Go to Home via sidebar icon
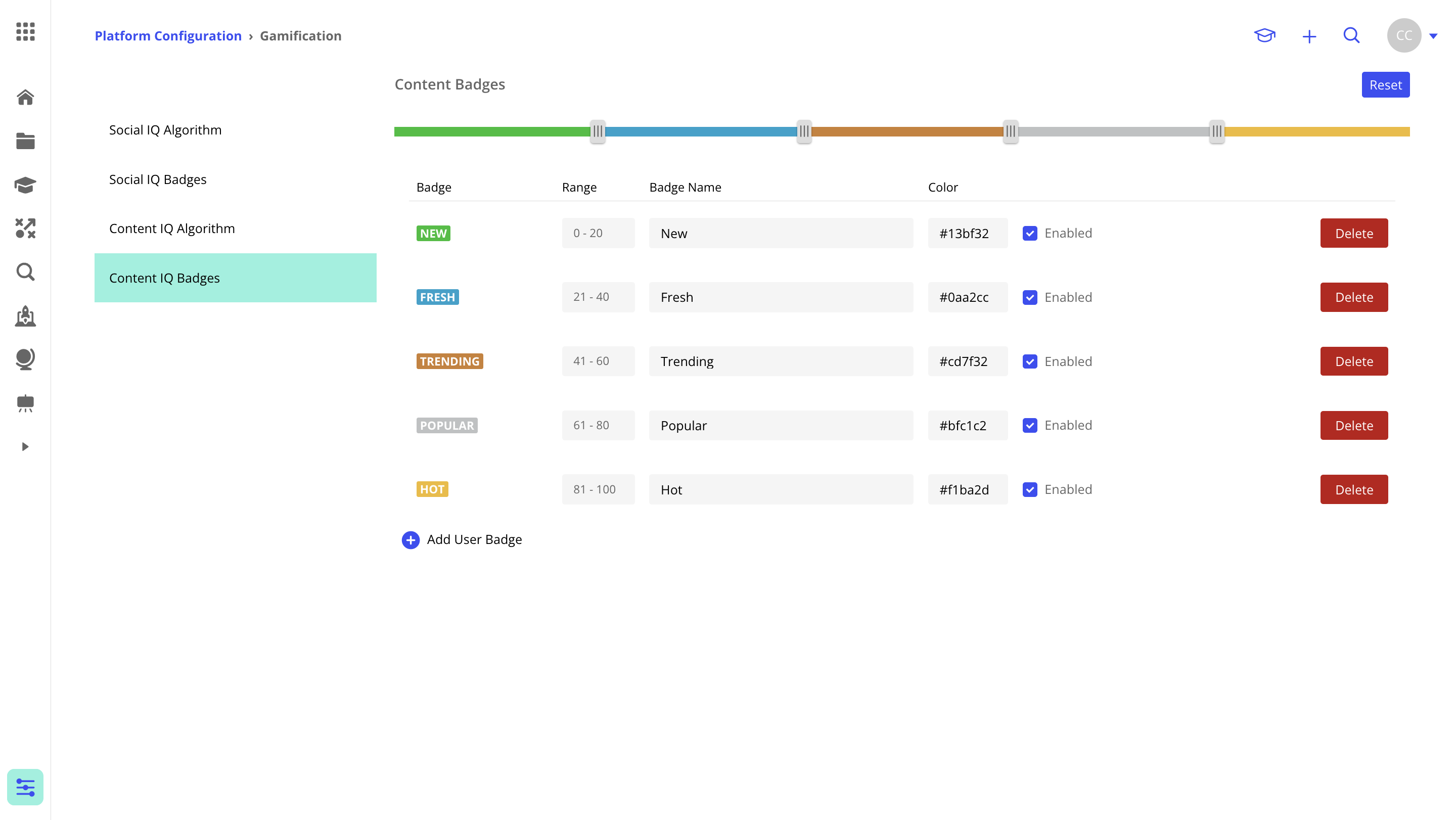The height and width of the screenshot is (820, 1456). click(x=25, y=97)
